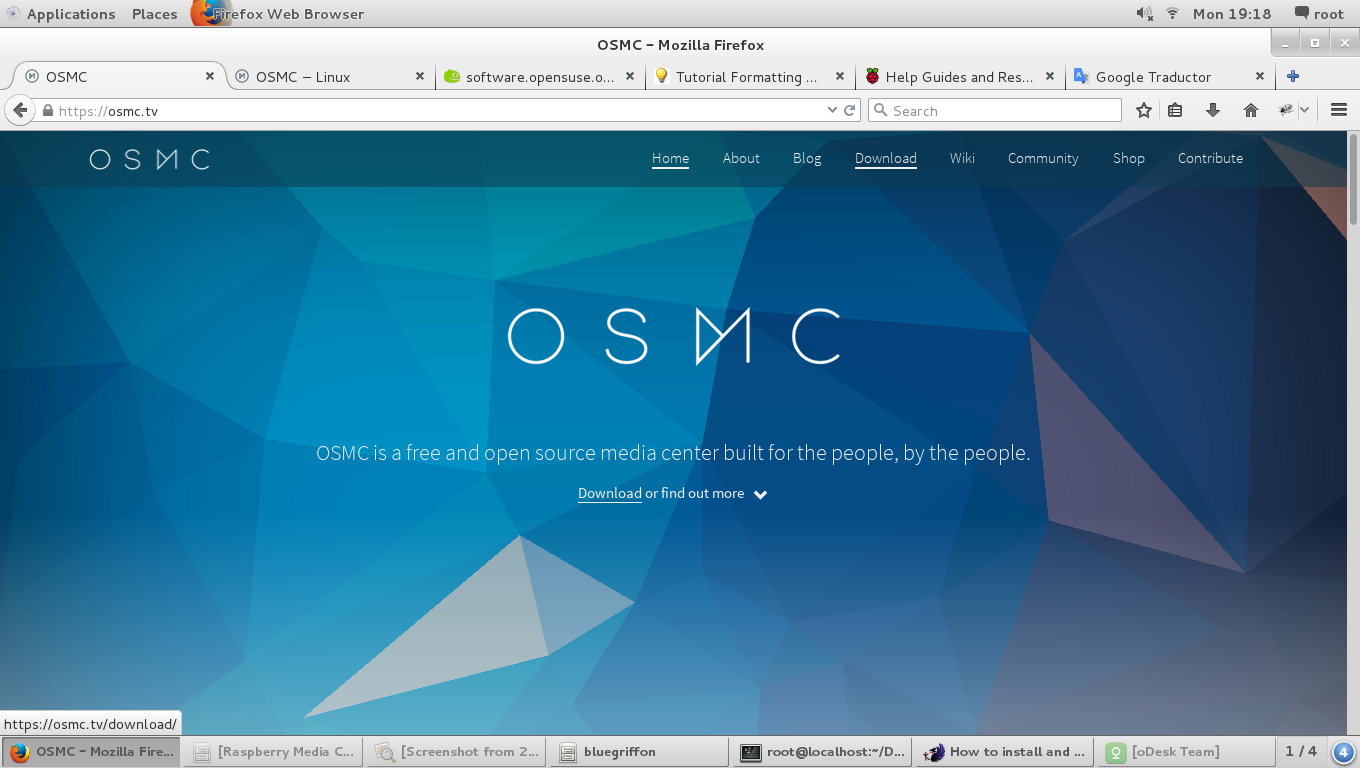Open the GNOME Places menu

pyautogui.click(x=154, y=14)
